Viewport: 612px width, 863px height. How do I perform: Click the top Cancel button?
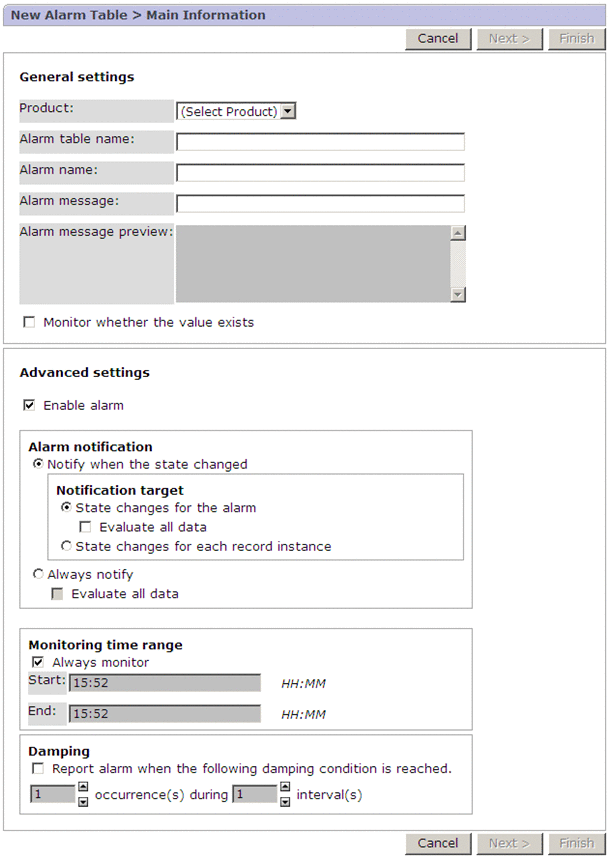tap(438, 39)
